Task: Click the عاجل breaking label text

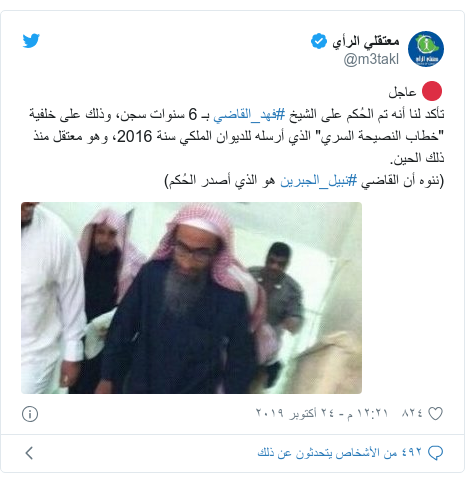Action: click(402, 92)
